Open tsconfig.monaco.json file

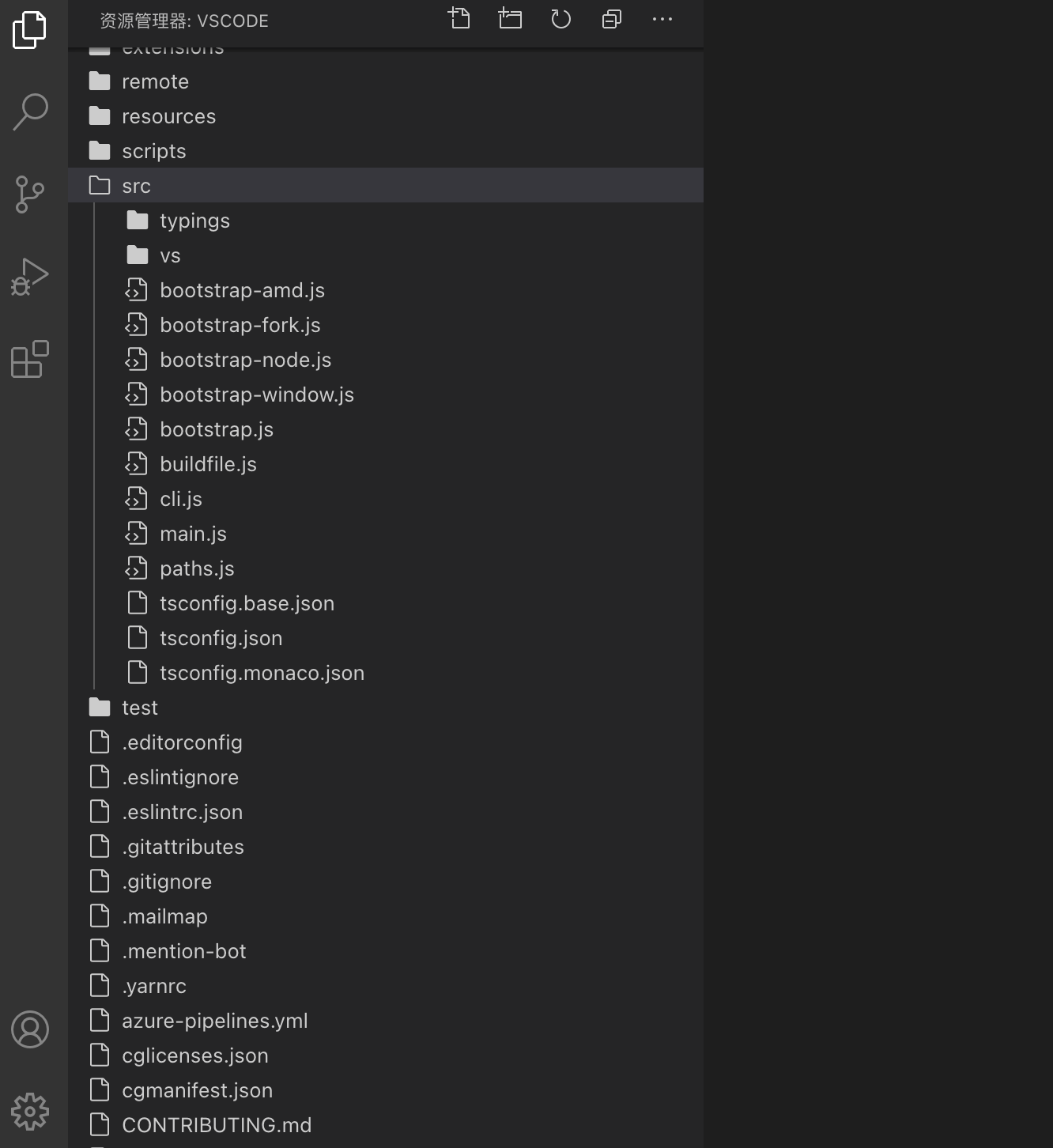(x=386, y=673)
